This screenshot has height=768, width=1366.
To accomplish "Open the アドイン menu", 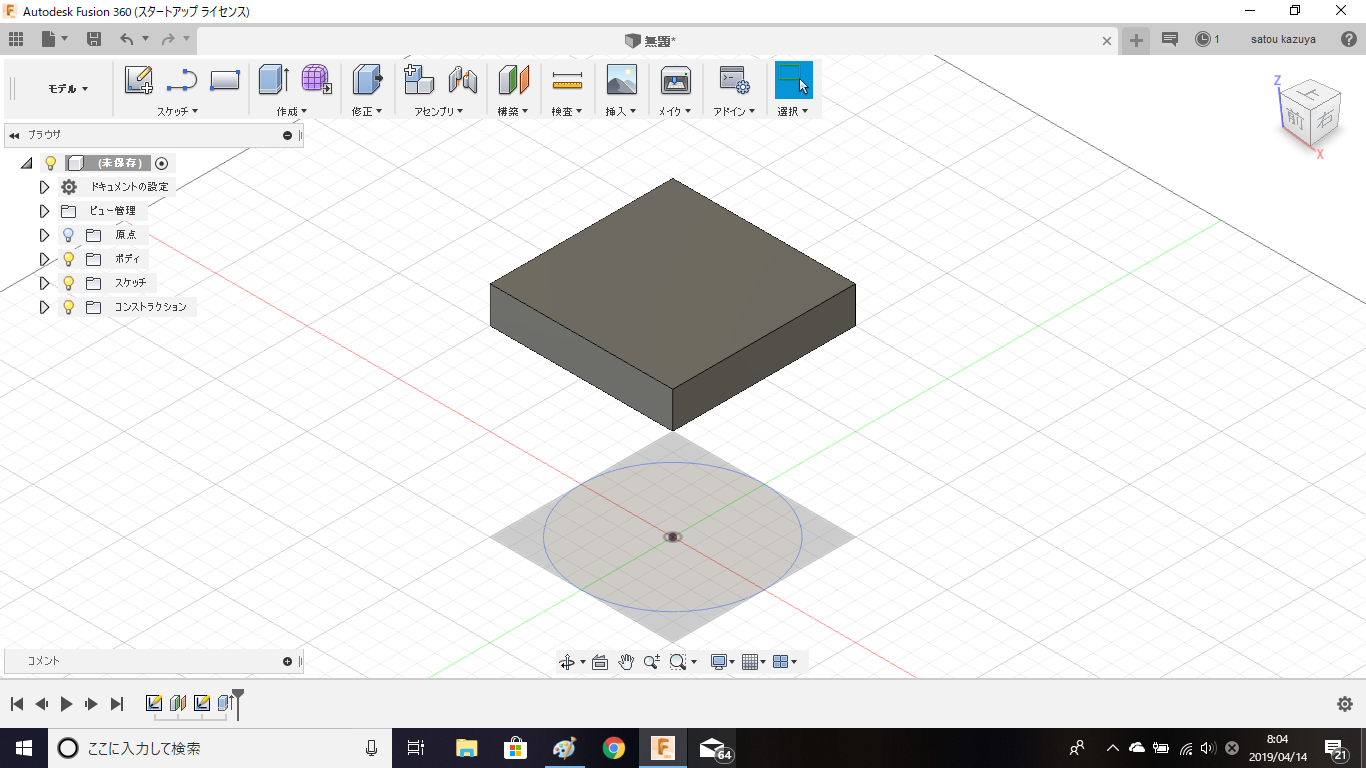I will (x=735, y=111).
